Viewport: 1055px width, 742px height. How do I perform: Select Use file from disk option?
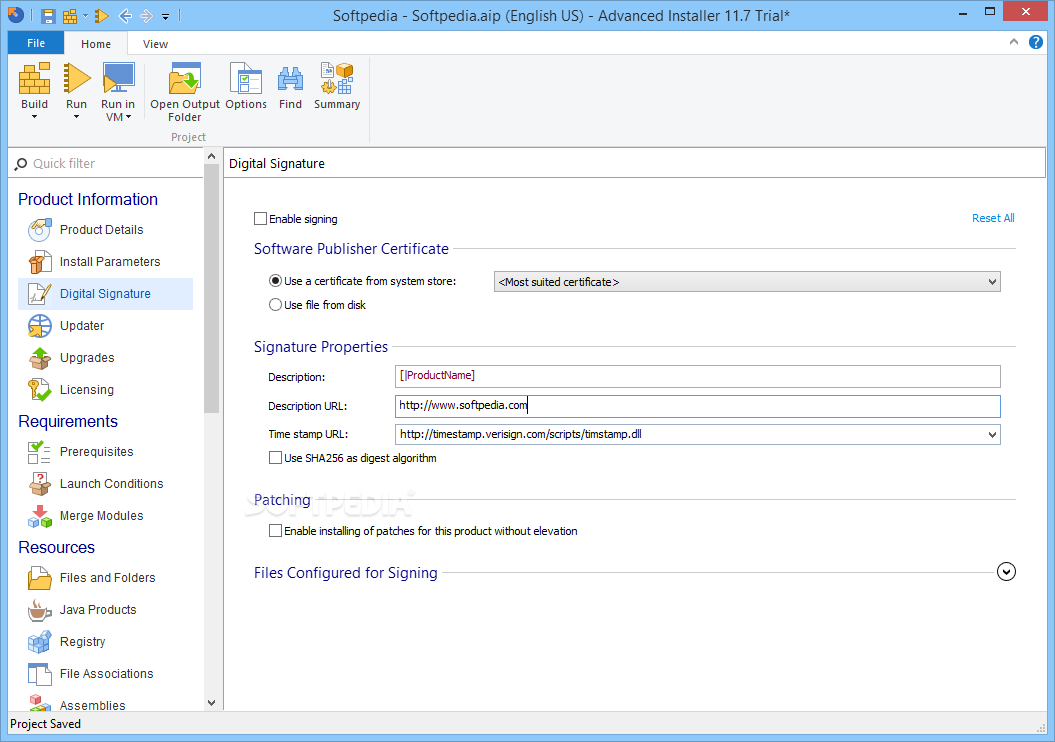[275, 305]
